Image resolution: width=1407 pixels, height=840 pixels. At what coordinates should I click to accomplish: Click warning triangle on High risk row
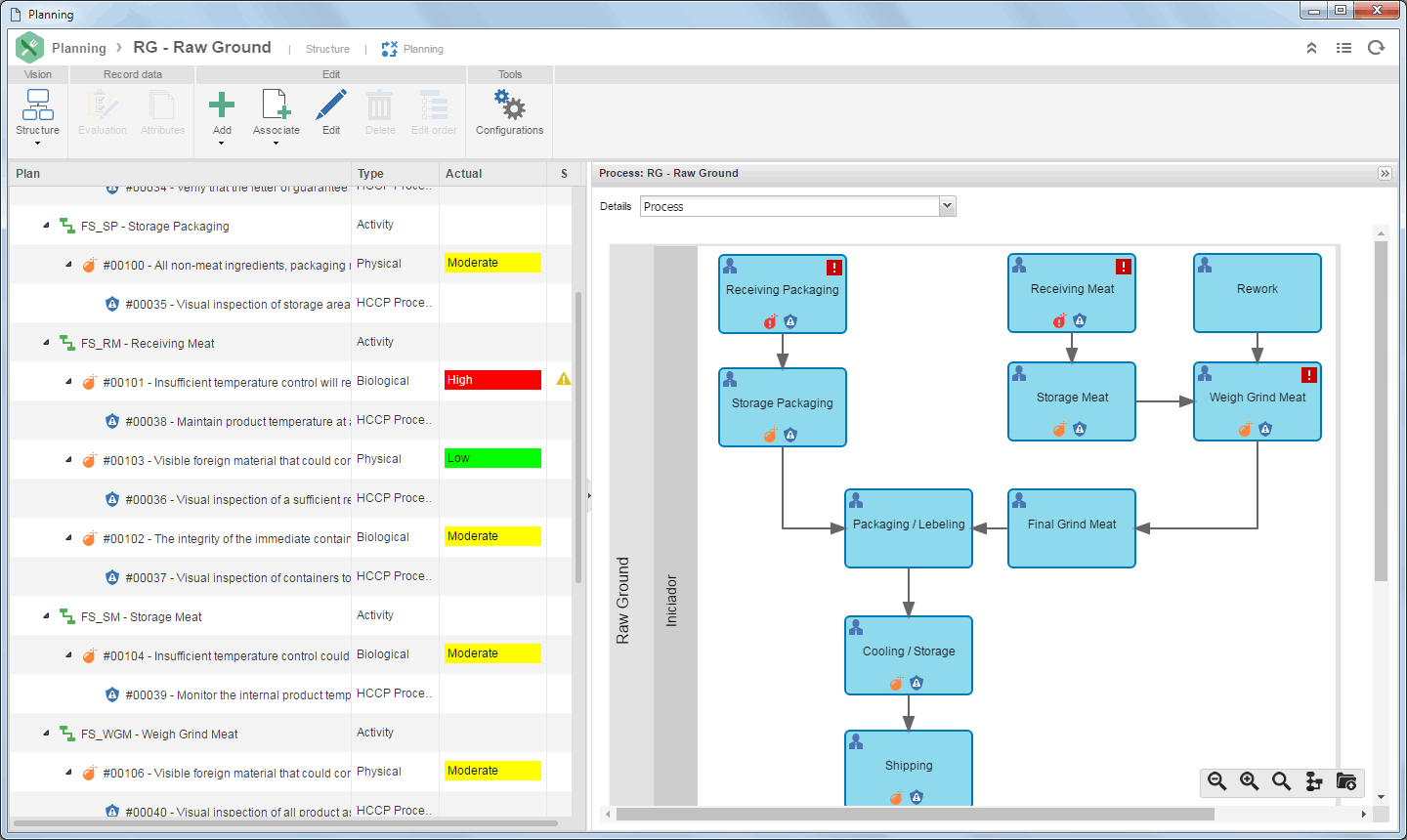coord(564,379)
